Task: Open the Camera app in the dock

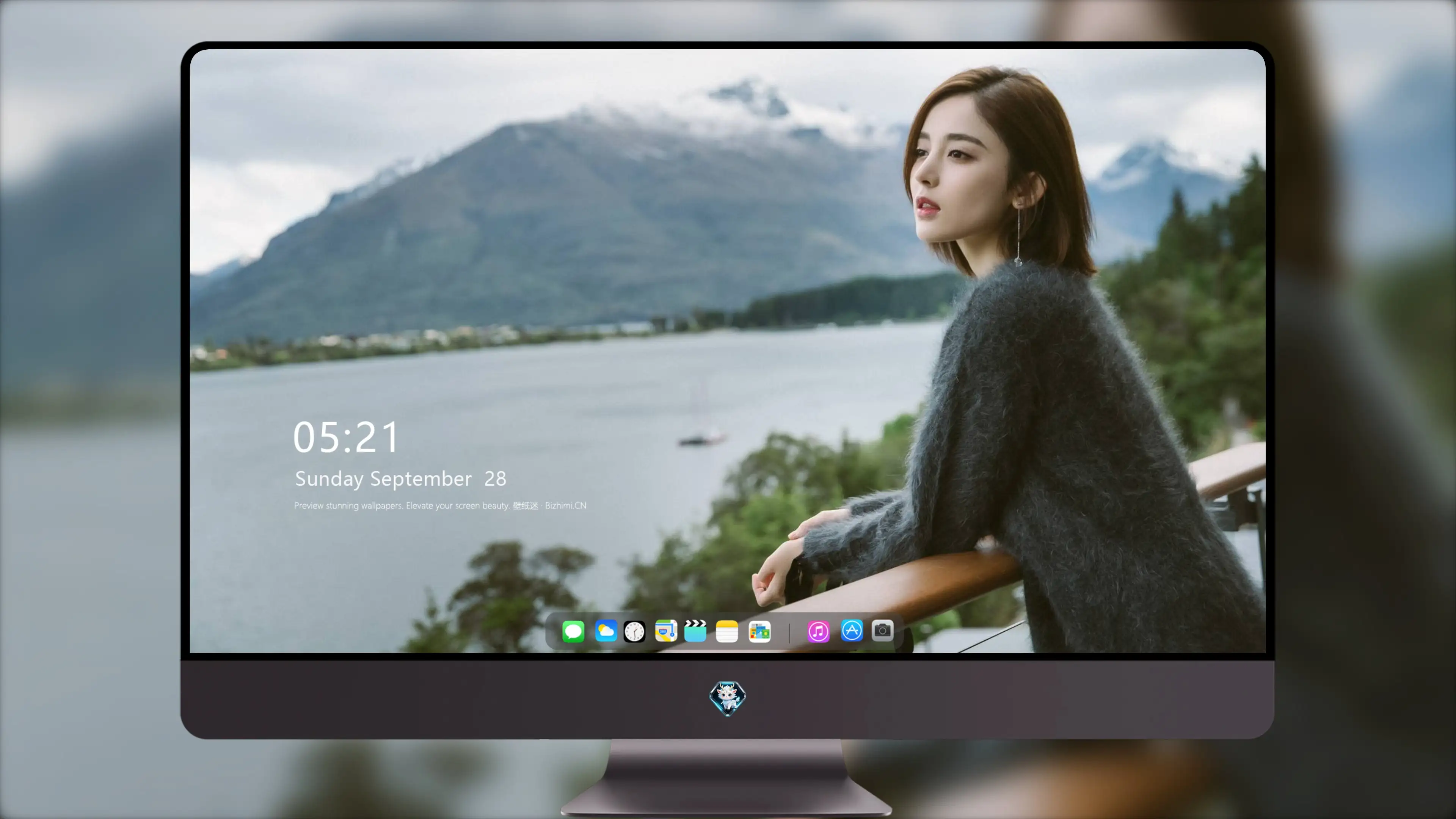Action: point(882,630)
